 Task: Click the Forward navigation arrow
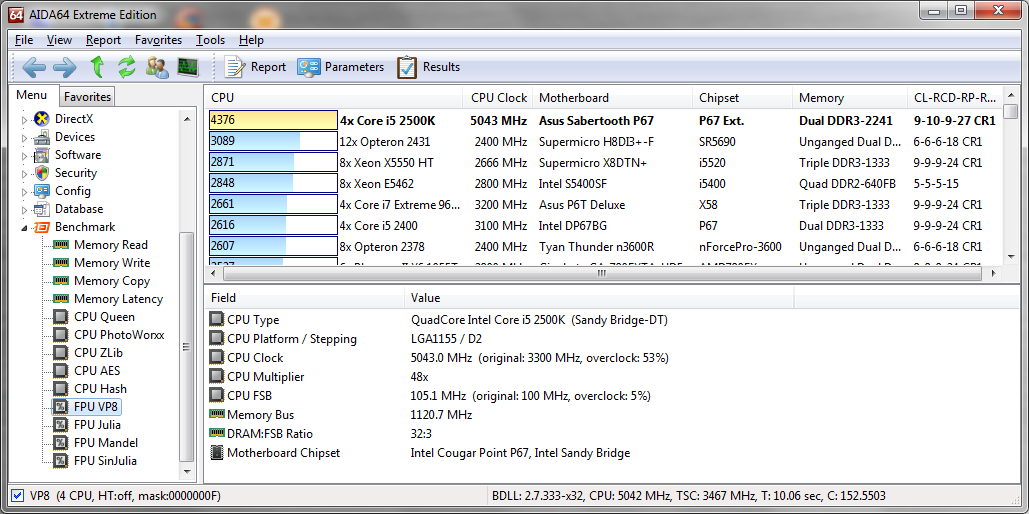[x=64, y=66]
